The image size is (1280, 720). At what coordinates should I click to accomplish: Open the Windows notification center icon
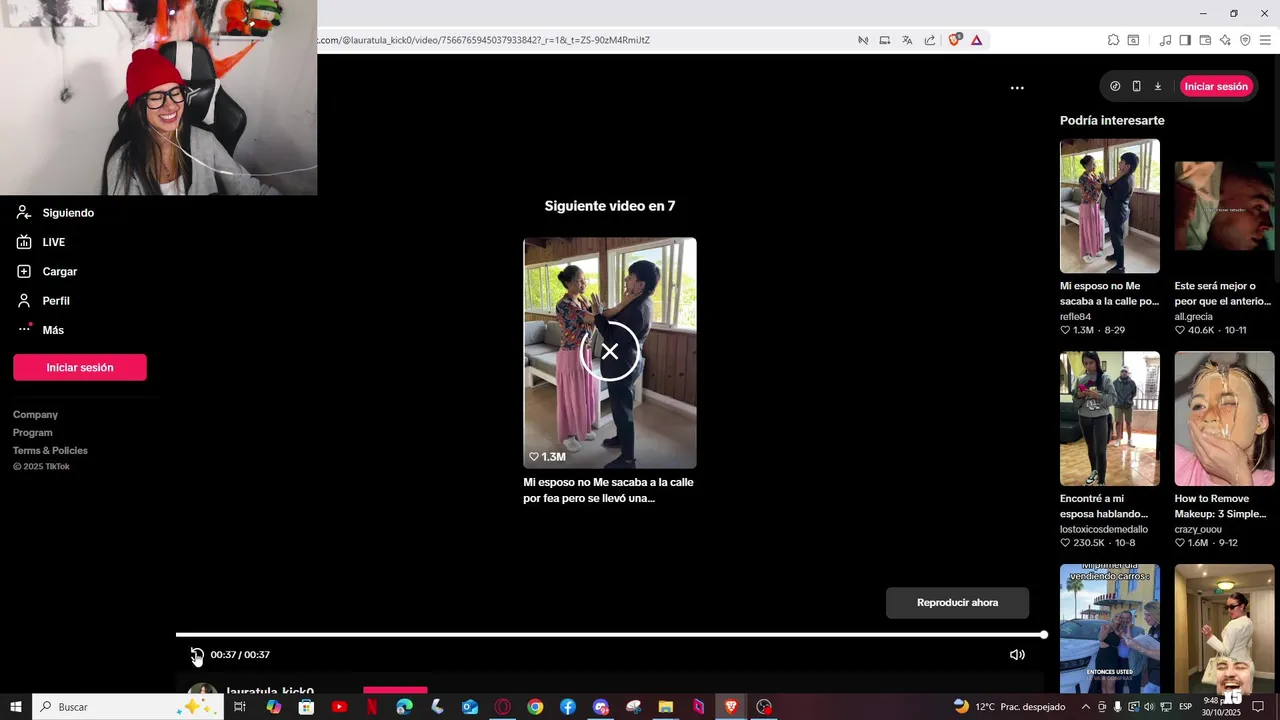point(1259,707)
